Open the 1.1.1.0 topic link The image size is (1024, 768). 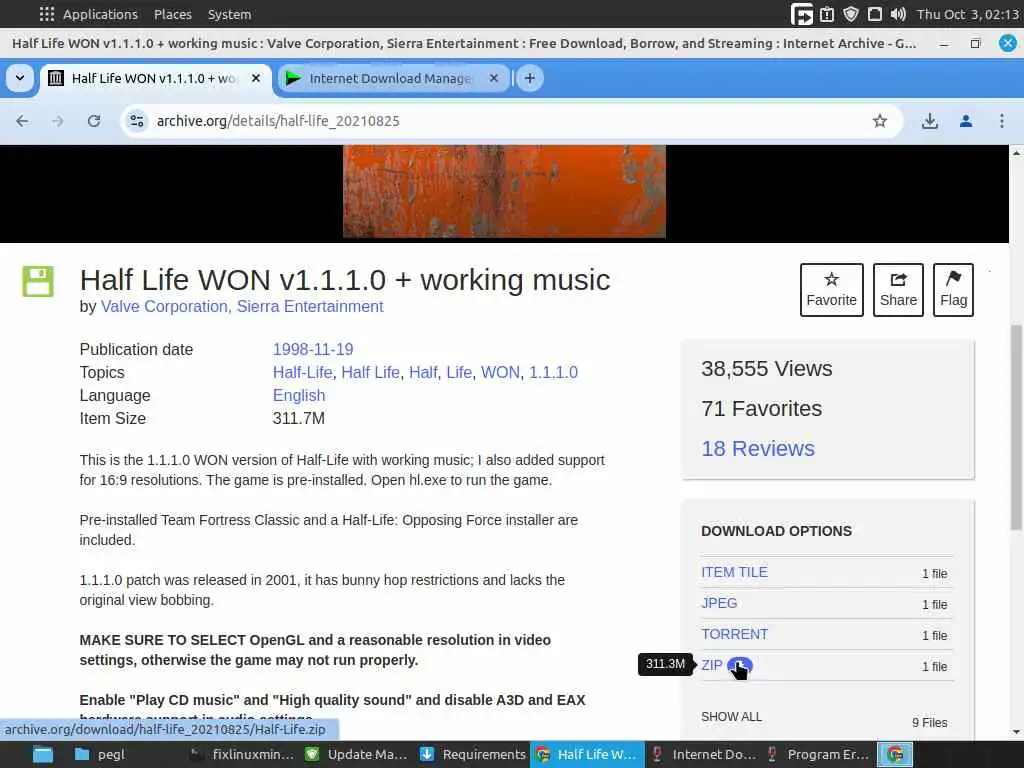tap(553, 372)
